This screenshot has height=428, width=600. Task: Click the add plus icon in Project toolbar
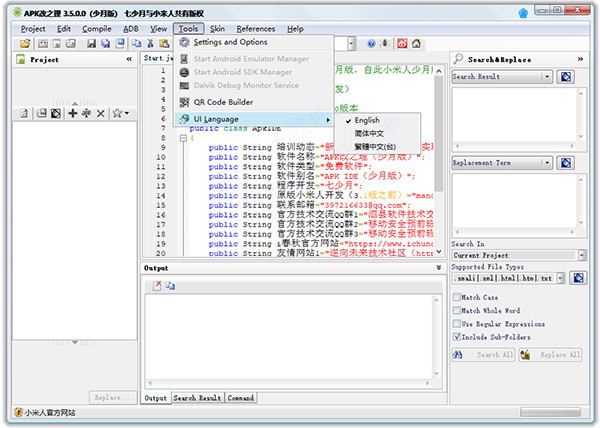pyautogui.click(x=72, y=114)
